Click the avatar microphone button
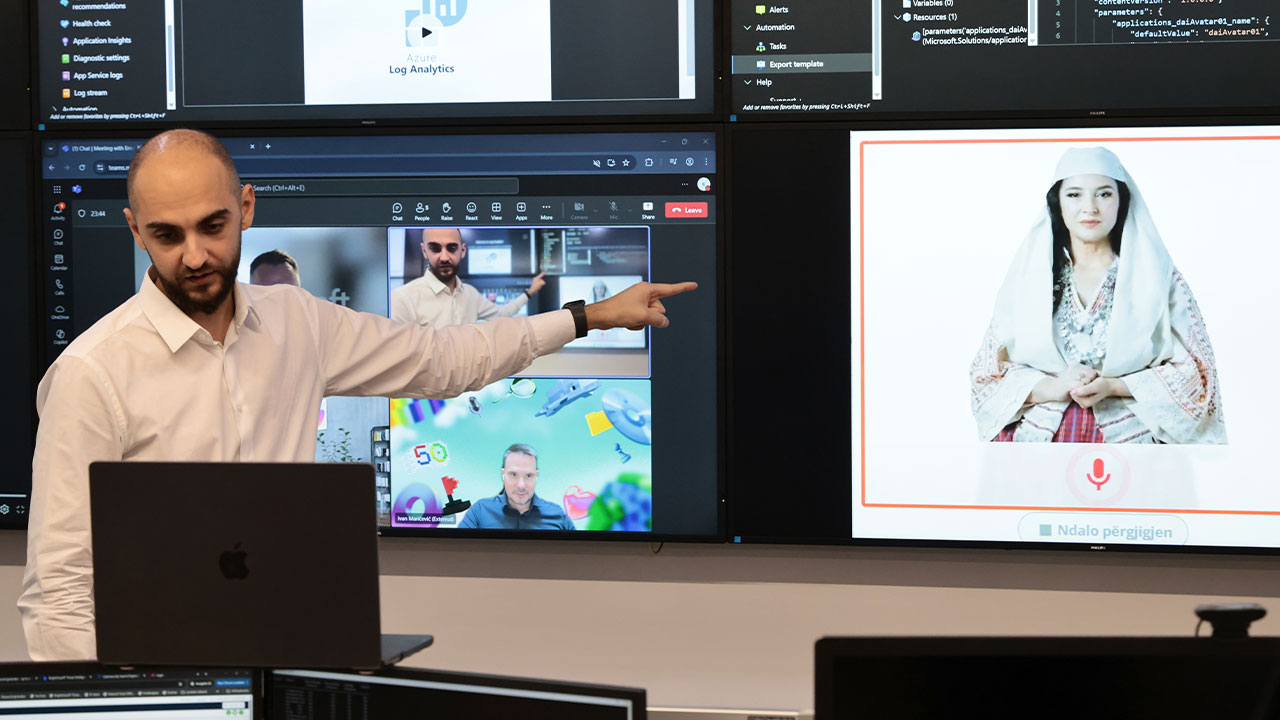 1098,475
